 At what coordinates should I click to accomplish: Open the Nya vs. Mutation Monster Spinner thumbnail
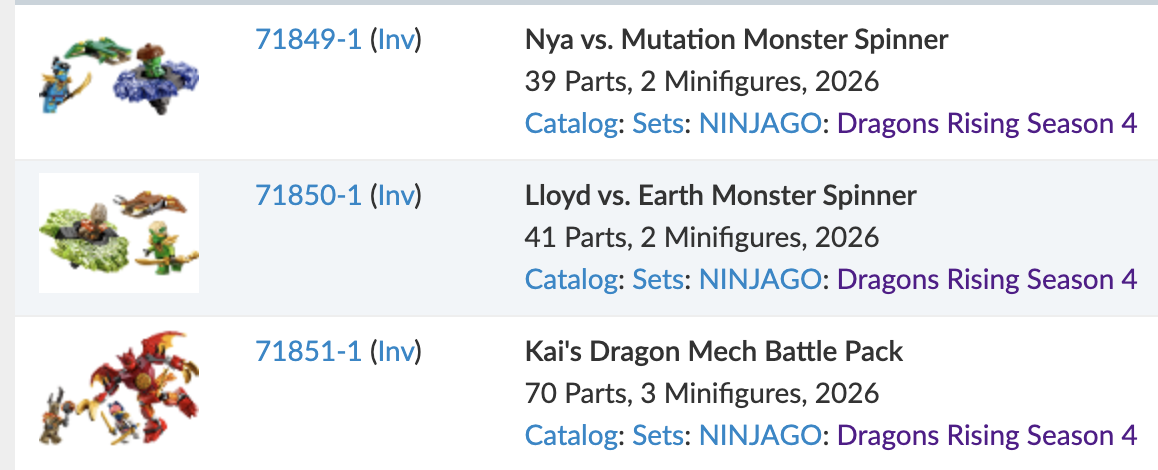118,77
